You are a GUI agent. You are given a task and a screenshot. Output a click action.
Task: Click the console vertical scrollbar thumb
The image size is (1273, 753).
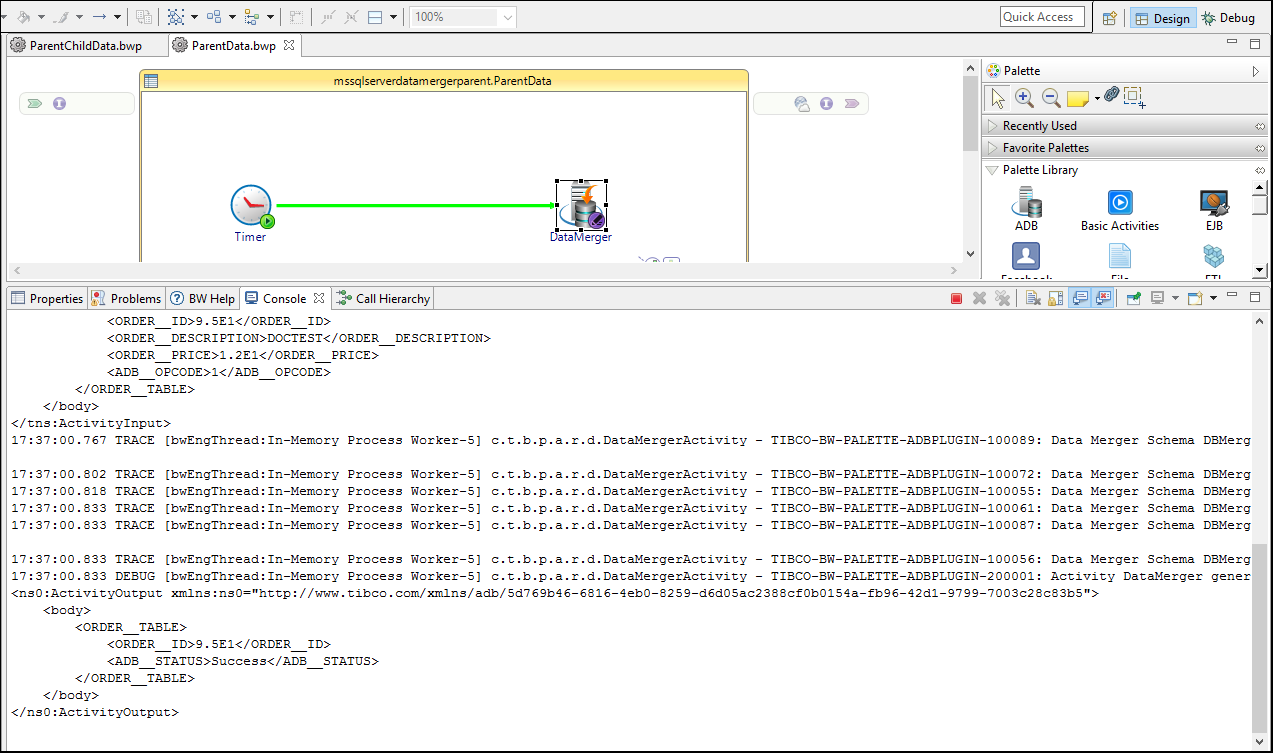[x=1258, y=639]
